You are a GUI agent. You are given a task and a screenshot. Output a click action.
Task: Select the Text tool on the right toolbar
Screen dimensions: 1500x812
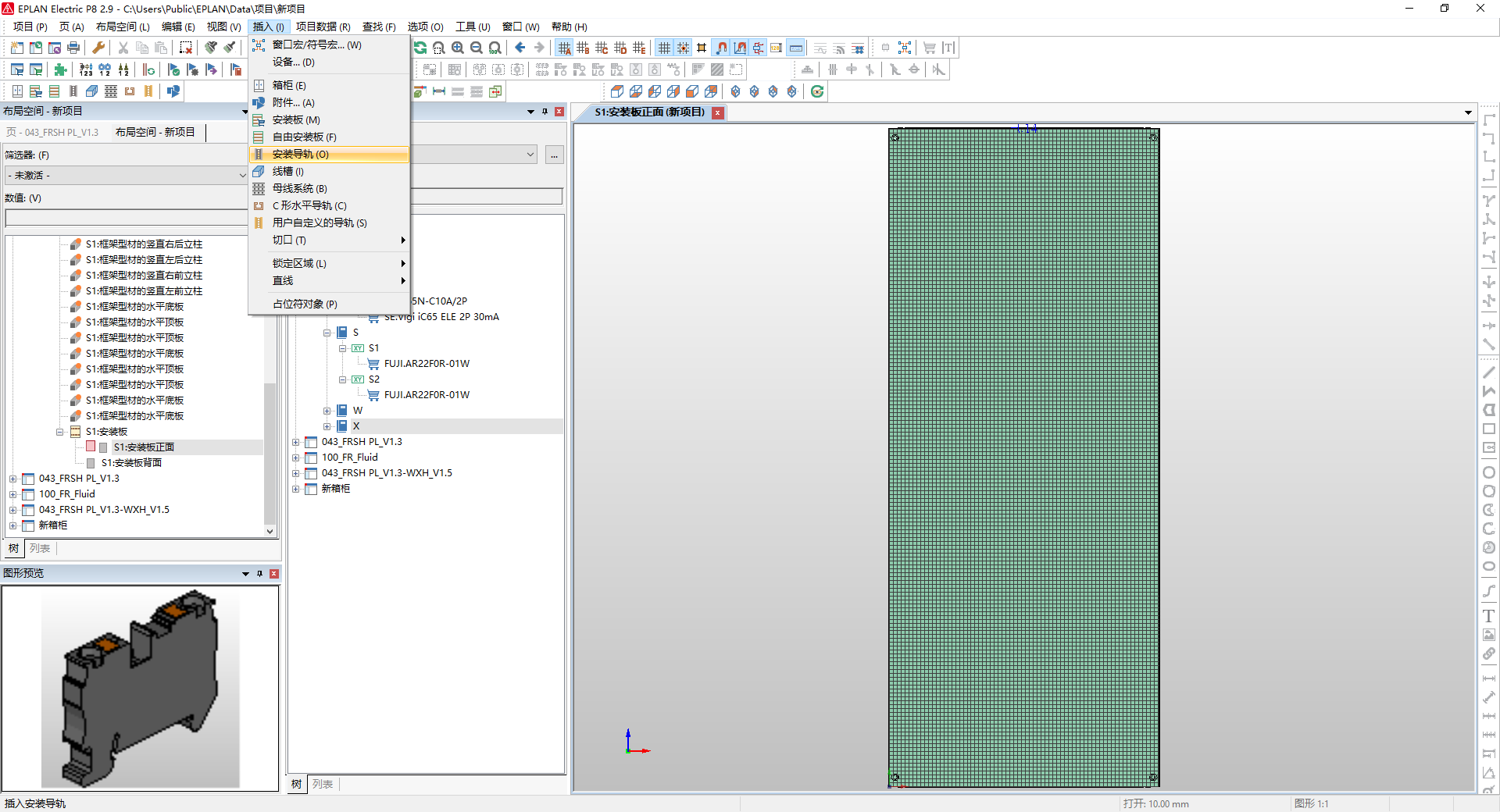pos(1489,616)
